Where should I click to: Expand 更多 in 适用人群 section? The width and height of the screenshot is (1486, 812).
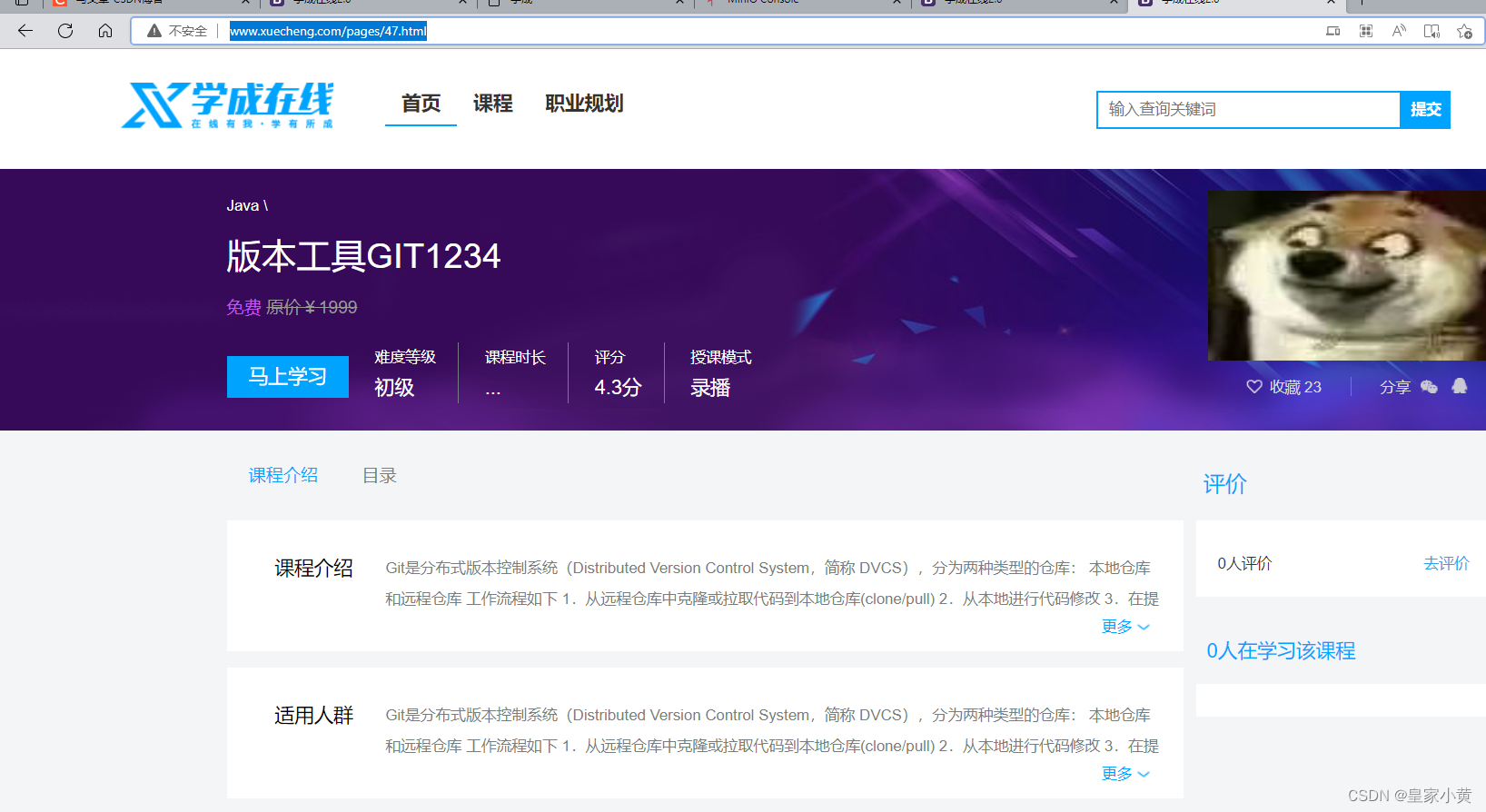[x=1125, y=774]
